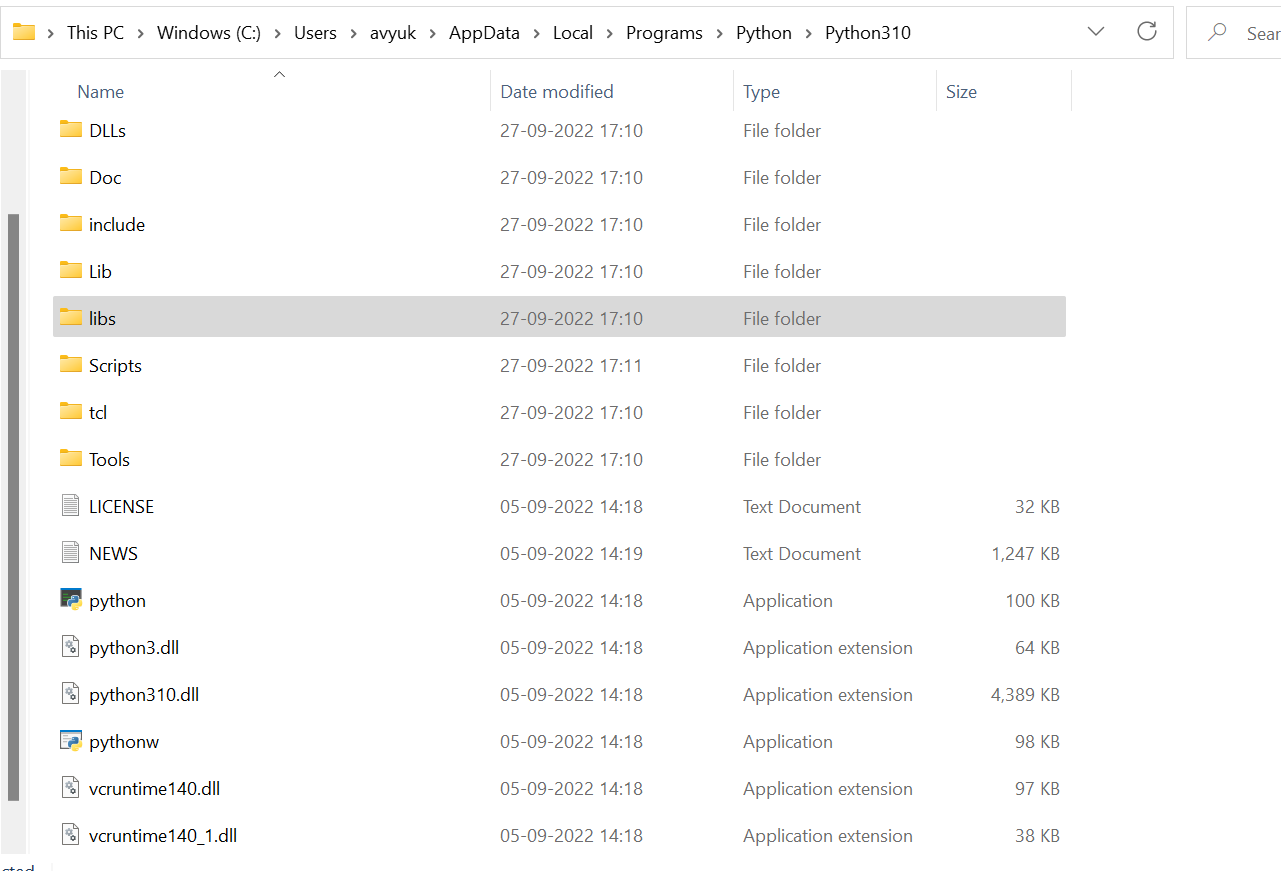
Task: Expand chevron after Windows (C:) breadcrumb
Action: click(x=278, y=33)
